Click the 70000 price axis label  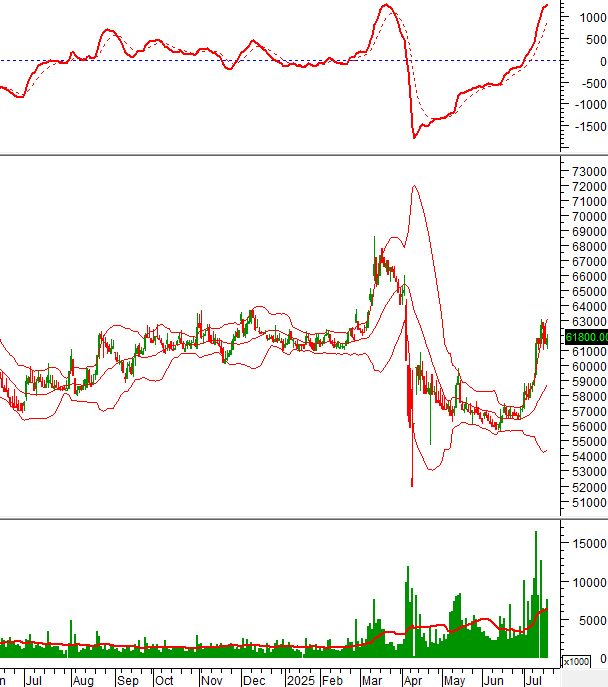[589, 216]
